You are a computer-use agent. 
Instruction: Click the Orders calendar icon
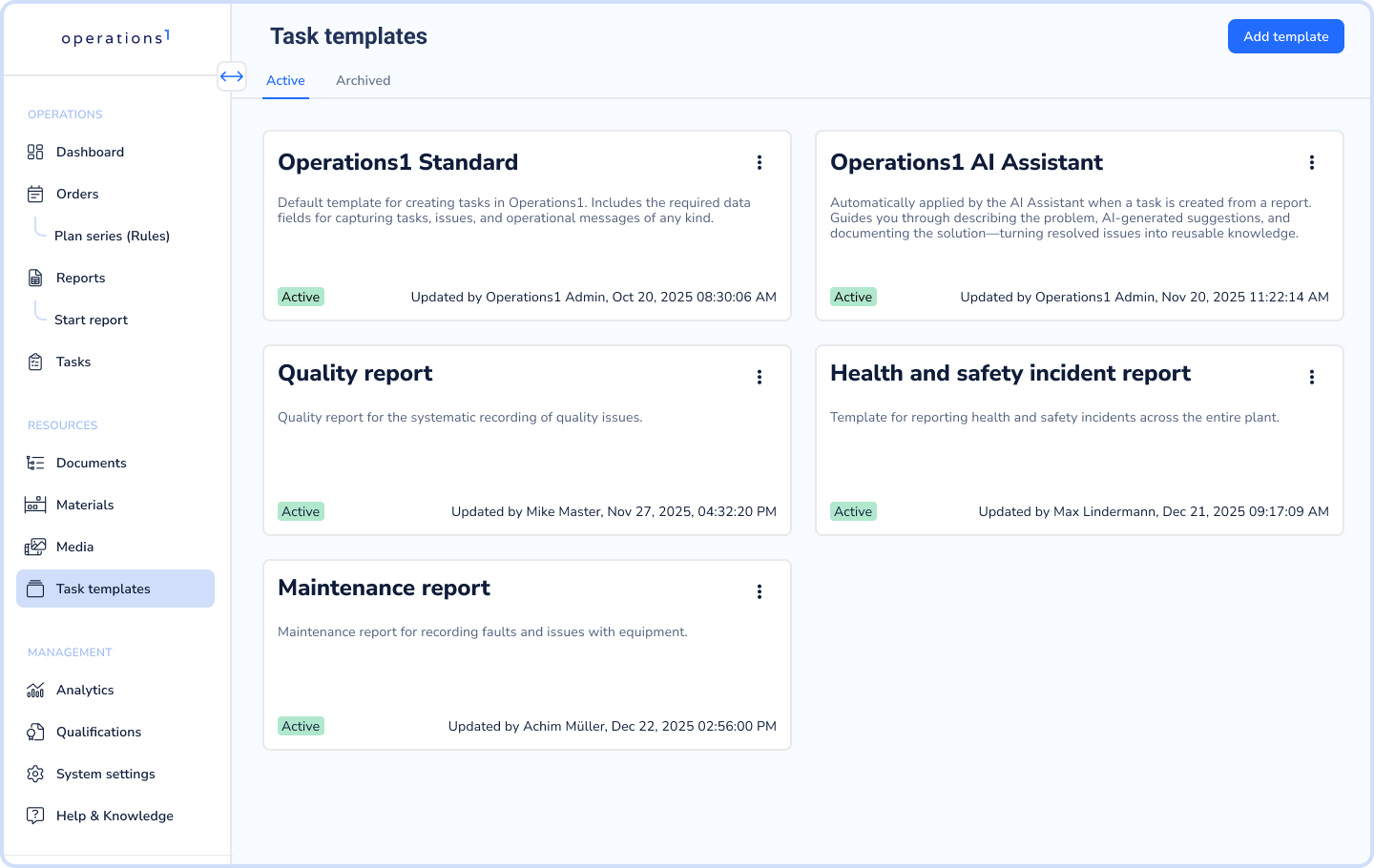35,194
